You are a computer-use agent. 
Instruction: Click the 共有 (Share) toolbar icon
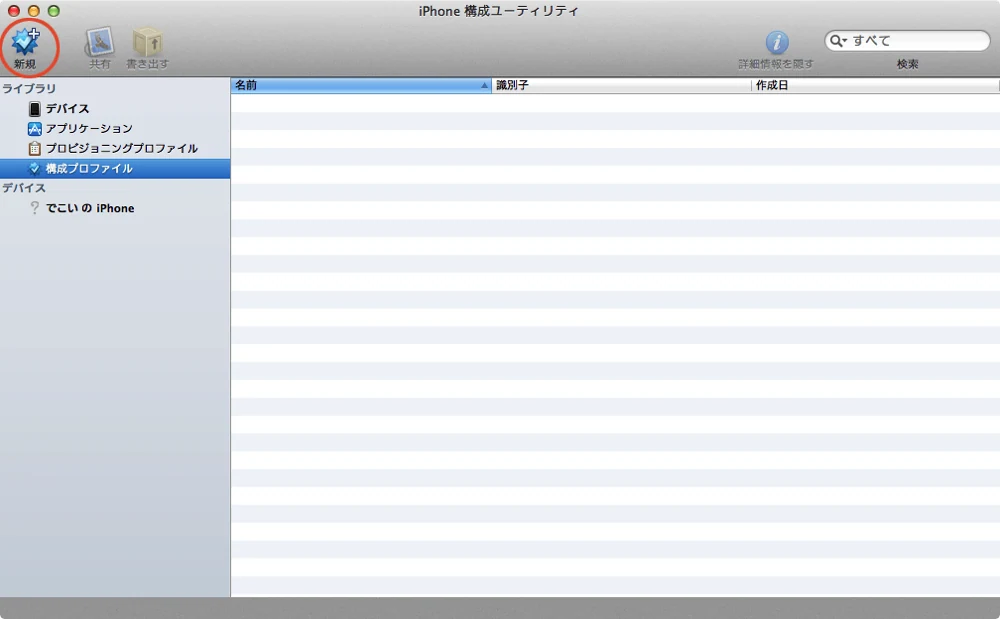[99, 42]
